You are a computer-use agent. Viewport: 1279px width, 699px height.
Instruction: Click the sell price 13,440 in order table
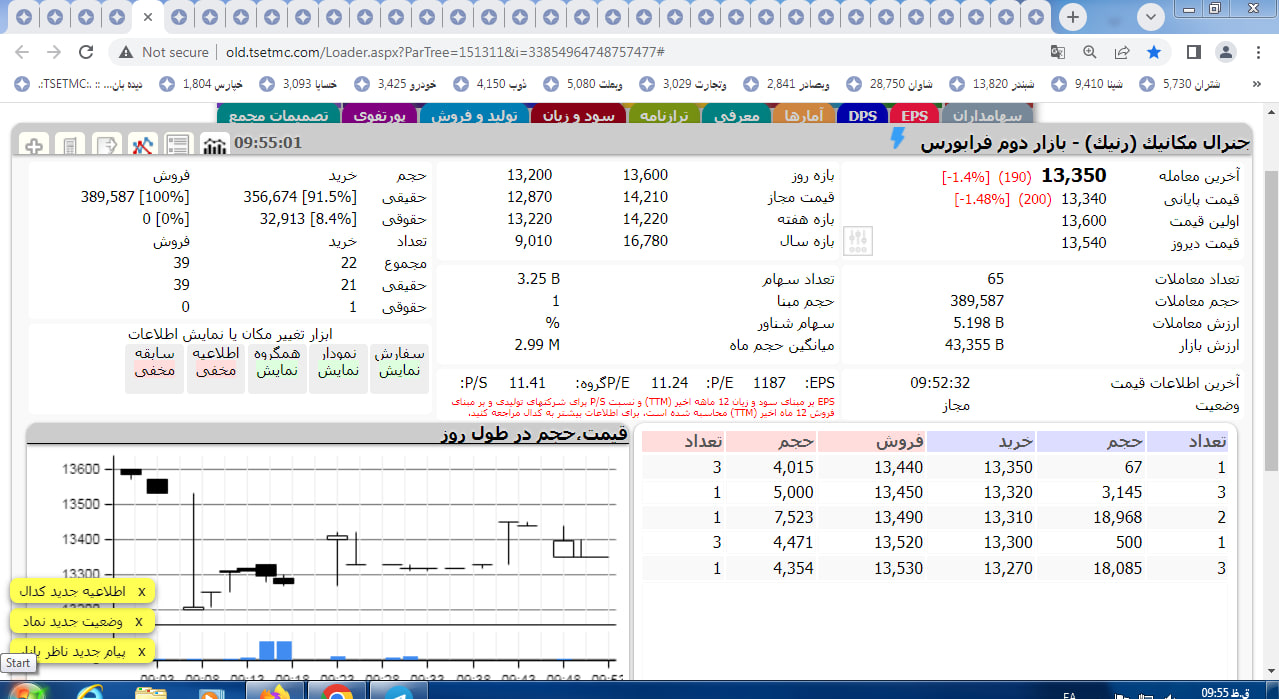(898, 467)
